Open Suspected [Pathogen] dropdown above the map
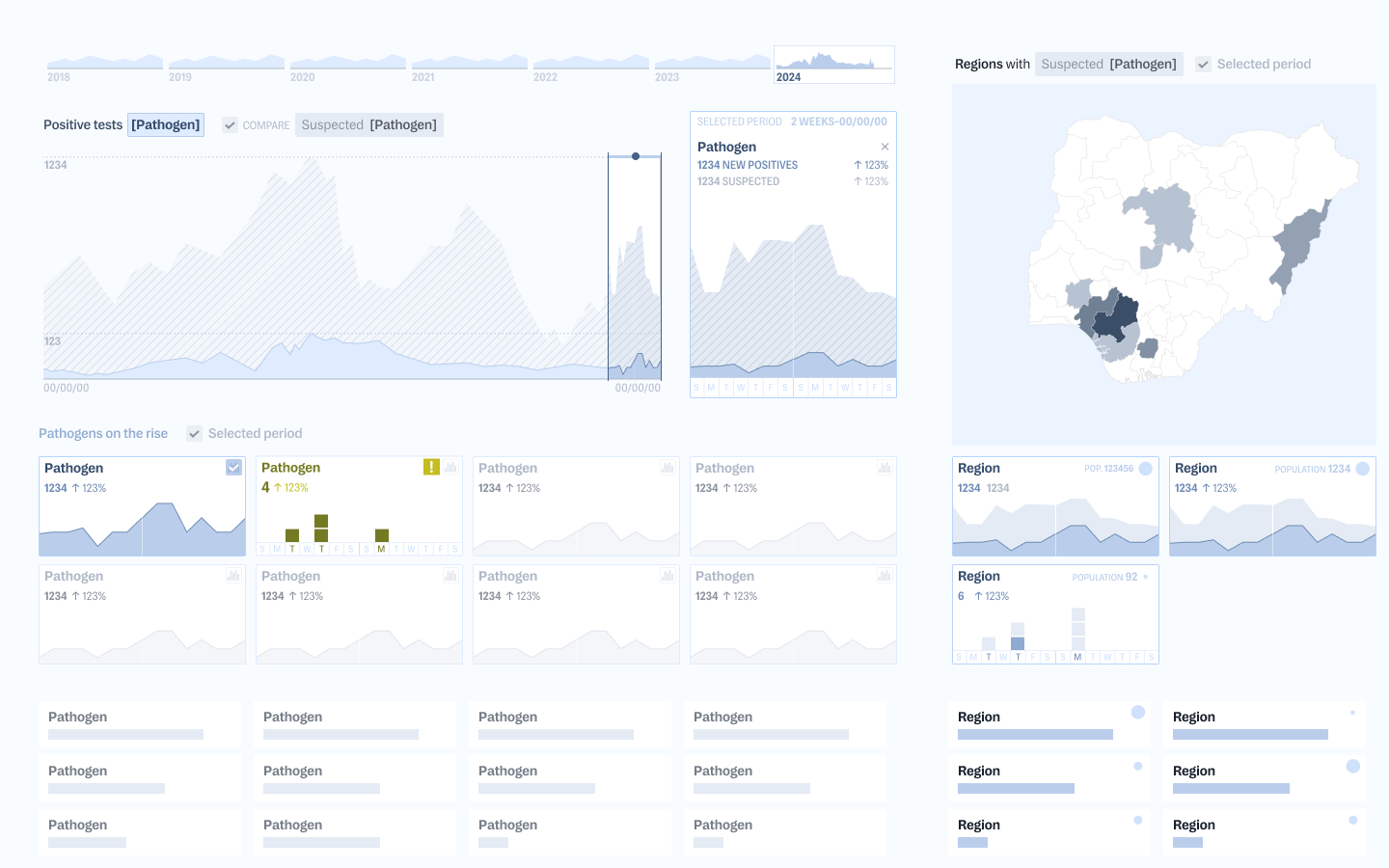Viewport: 1389px width, 868px height. [1108, 65]
